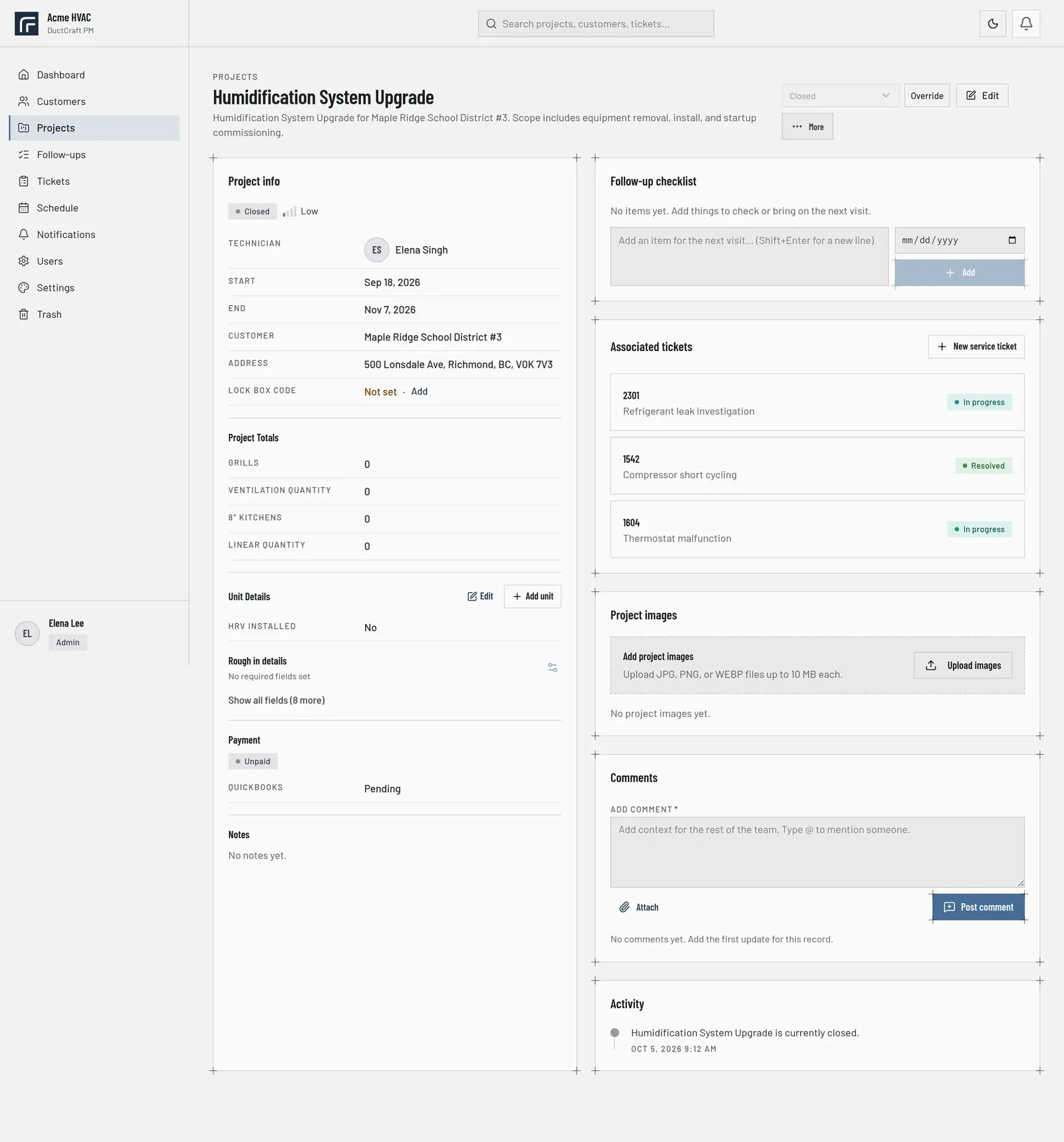Add a lock box code
The width and height of the screenshot is (1064, 1142).
419,392
